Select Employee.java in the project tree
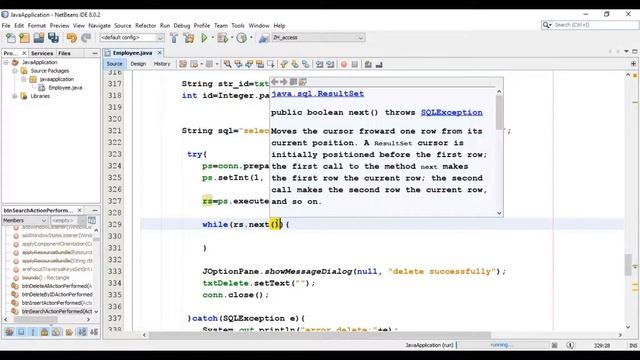 65,88
